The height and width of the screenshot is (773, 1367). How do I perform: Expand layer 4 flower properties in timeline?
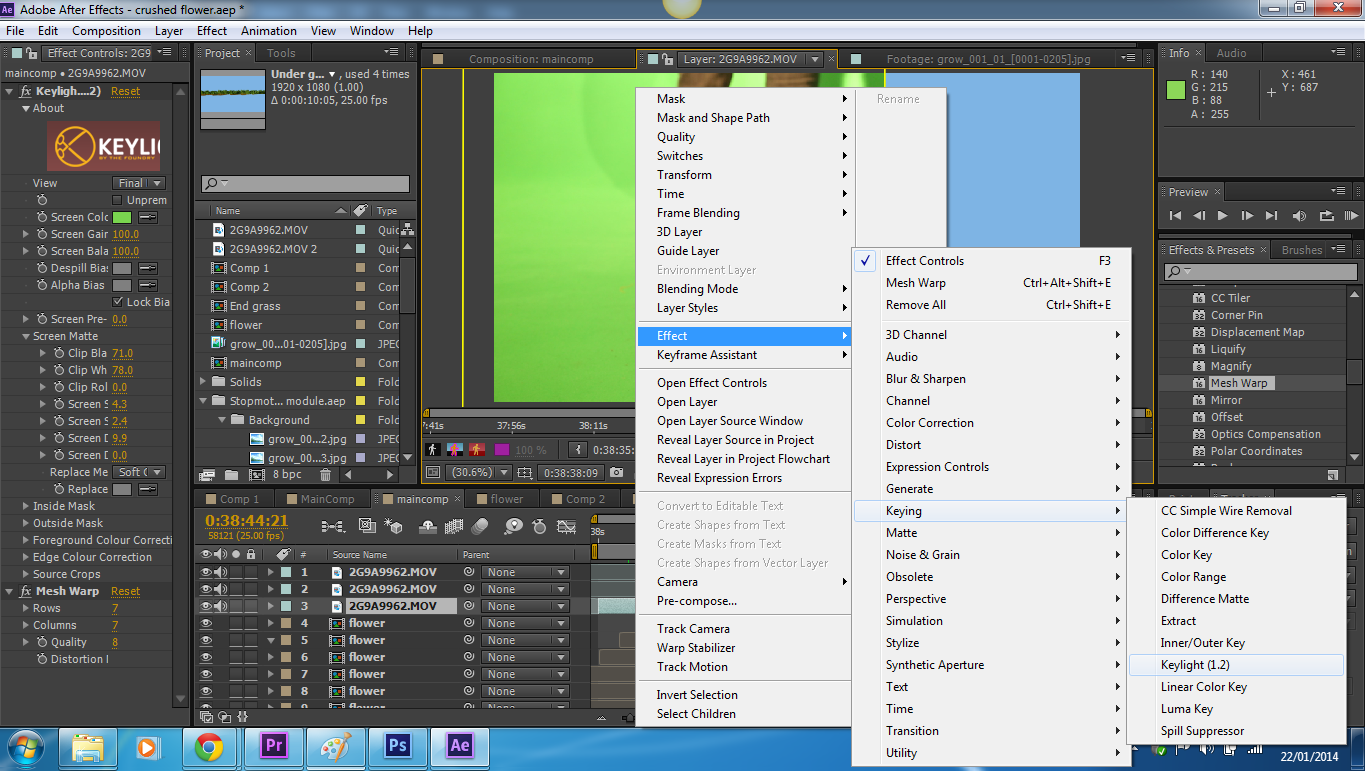(x=270, y=623)
